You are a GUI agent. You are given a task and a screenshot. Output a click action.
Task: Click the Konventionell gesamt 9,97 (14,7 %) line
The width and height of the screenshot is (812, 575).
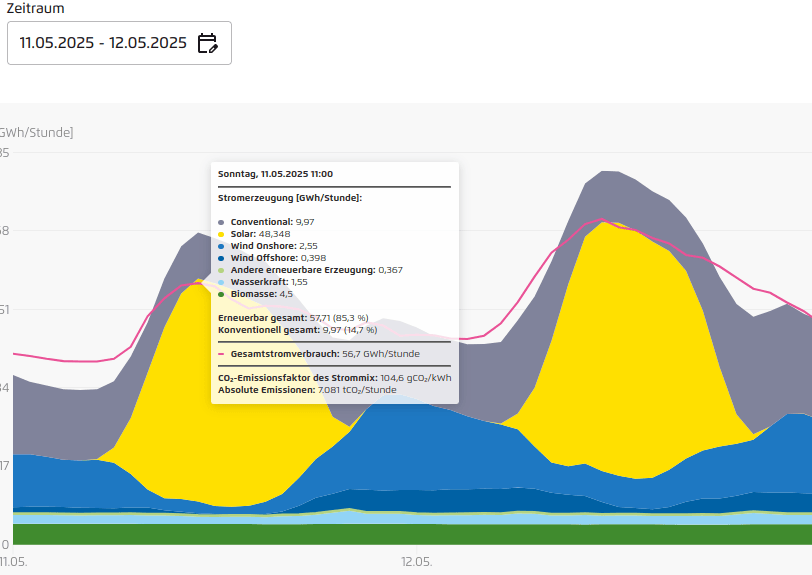pyautogui.click(x=298, y=330)
